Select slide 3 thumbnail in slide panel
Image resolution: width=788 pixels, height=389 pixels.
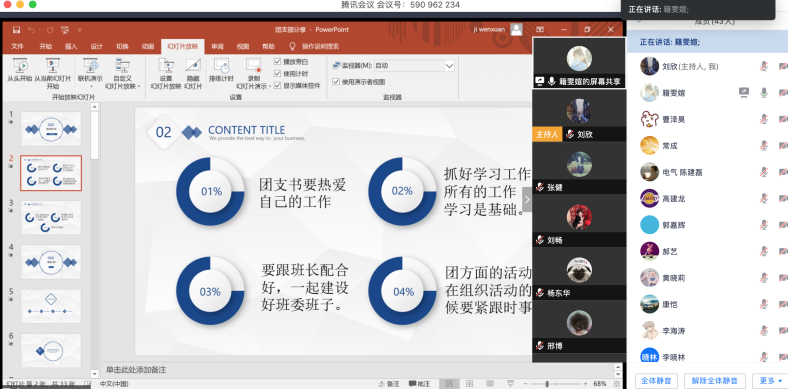(51, 217)
